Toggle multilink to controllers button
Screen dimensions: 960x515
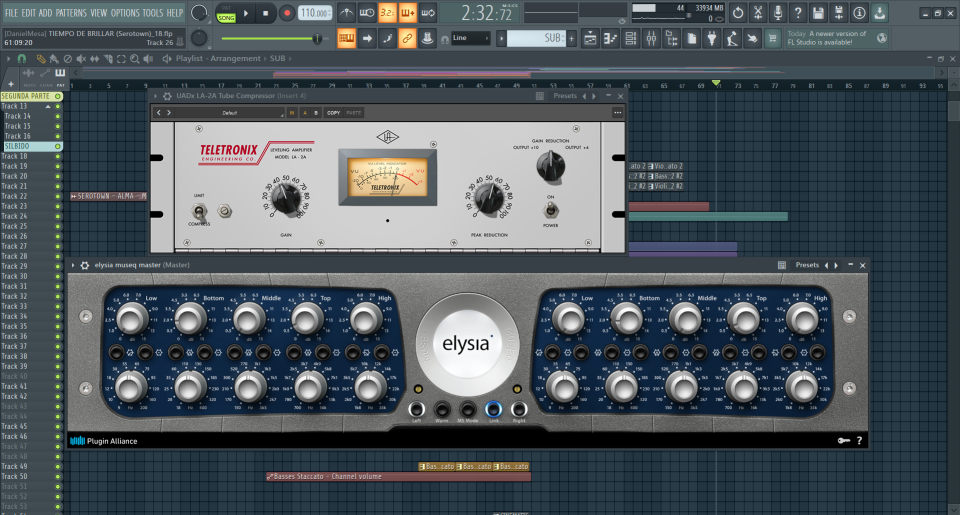pos(407,39)
